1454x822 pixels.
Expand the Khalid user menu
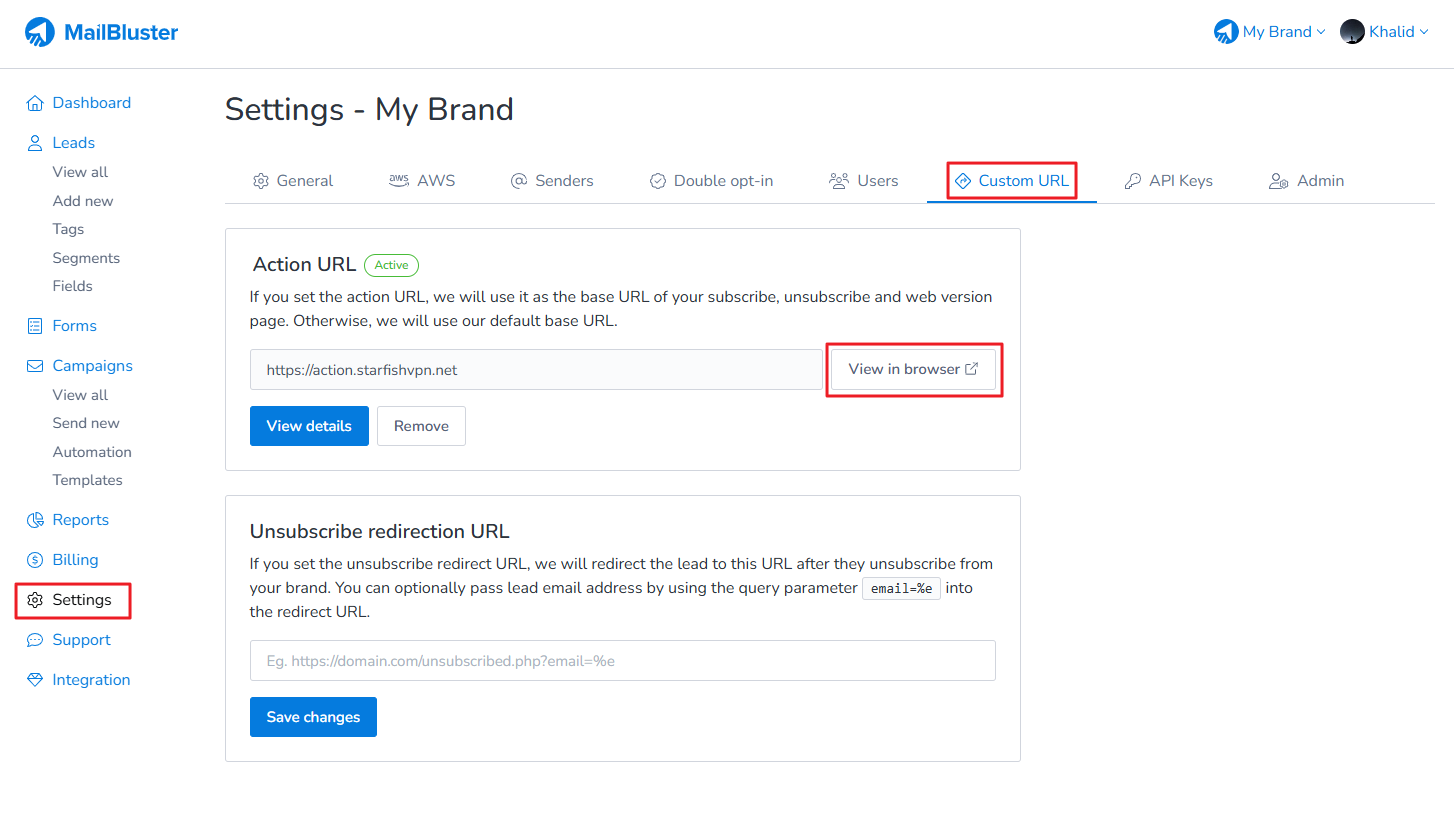click(1384, 32)
